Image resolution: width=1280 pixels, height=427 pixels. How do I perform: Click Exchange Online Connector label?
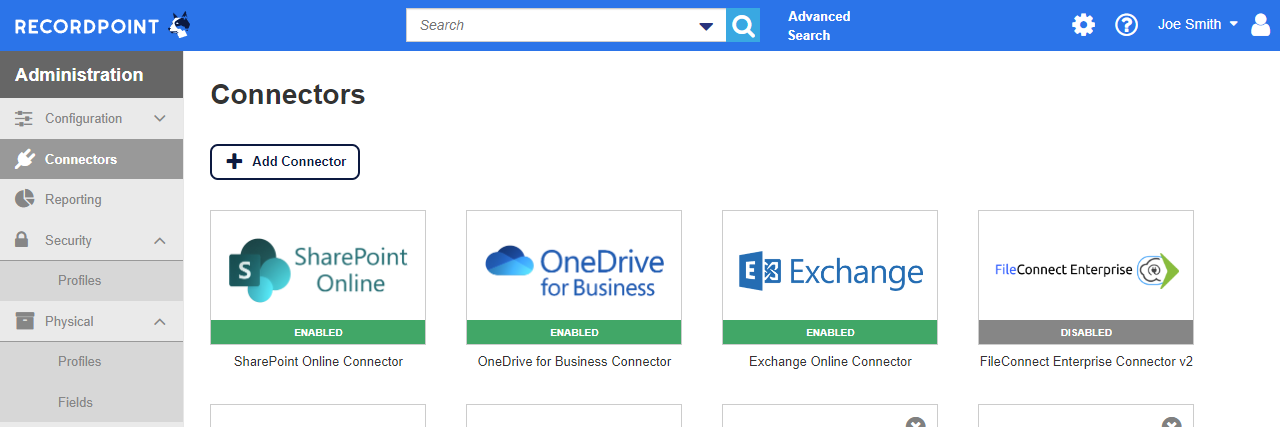coord(830,362)
